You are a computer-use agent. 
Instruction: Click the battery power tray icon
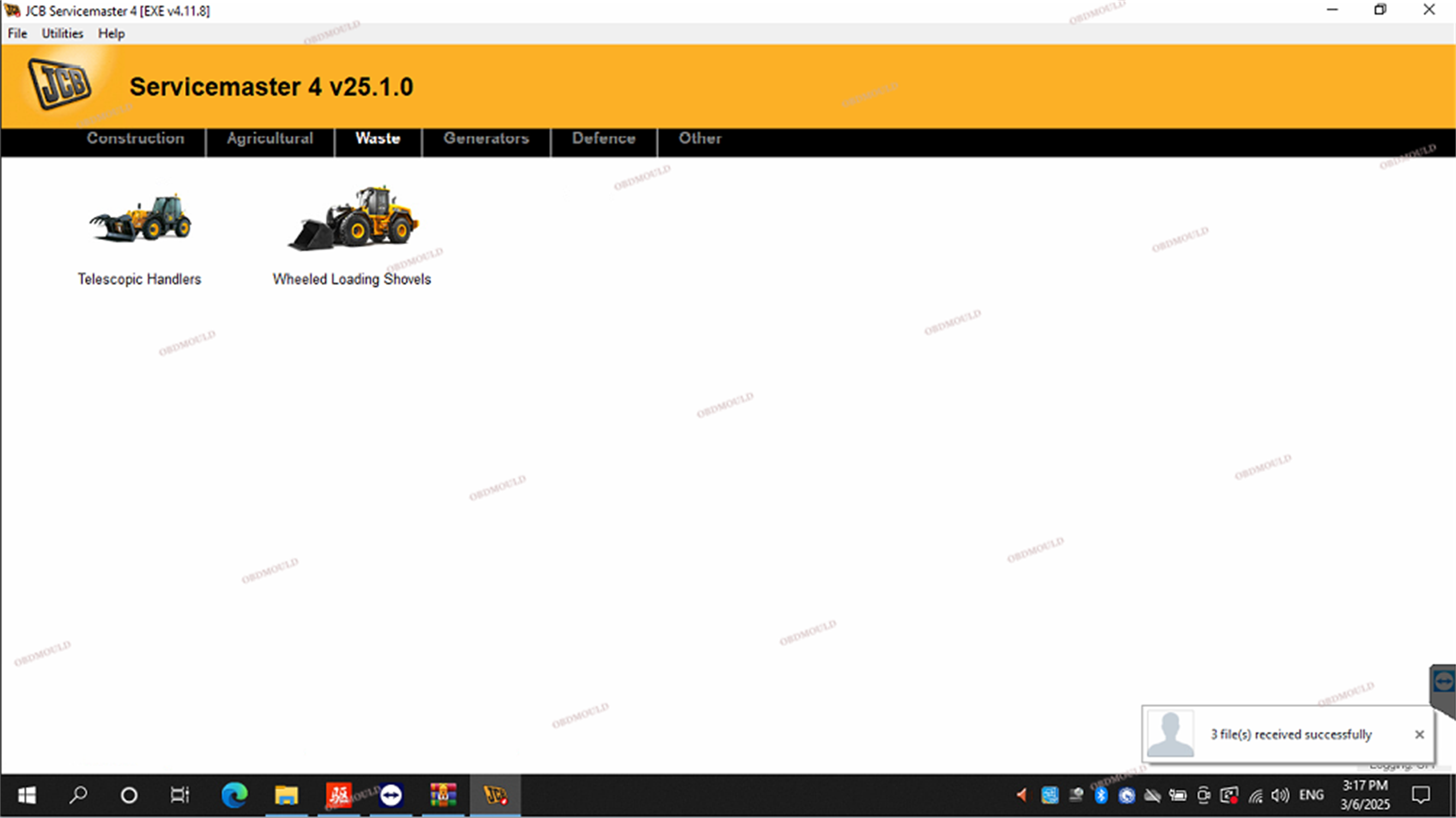coord(1178,796)
